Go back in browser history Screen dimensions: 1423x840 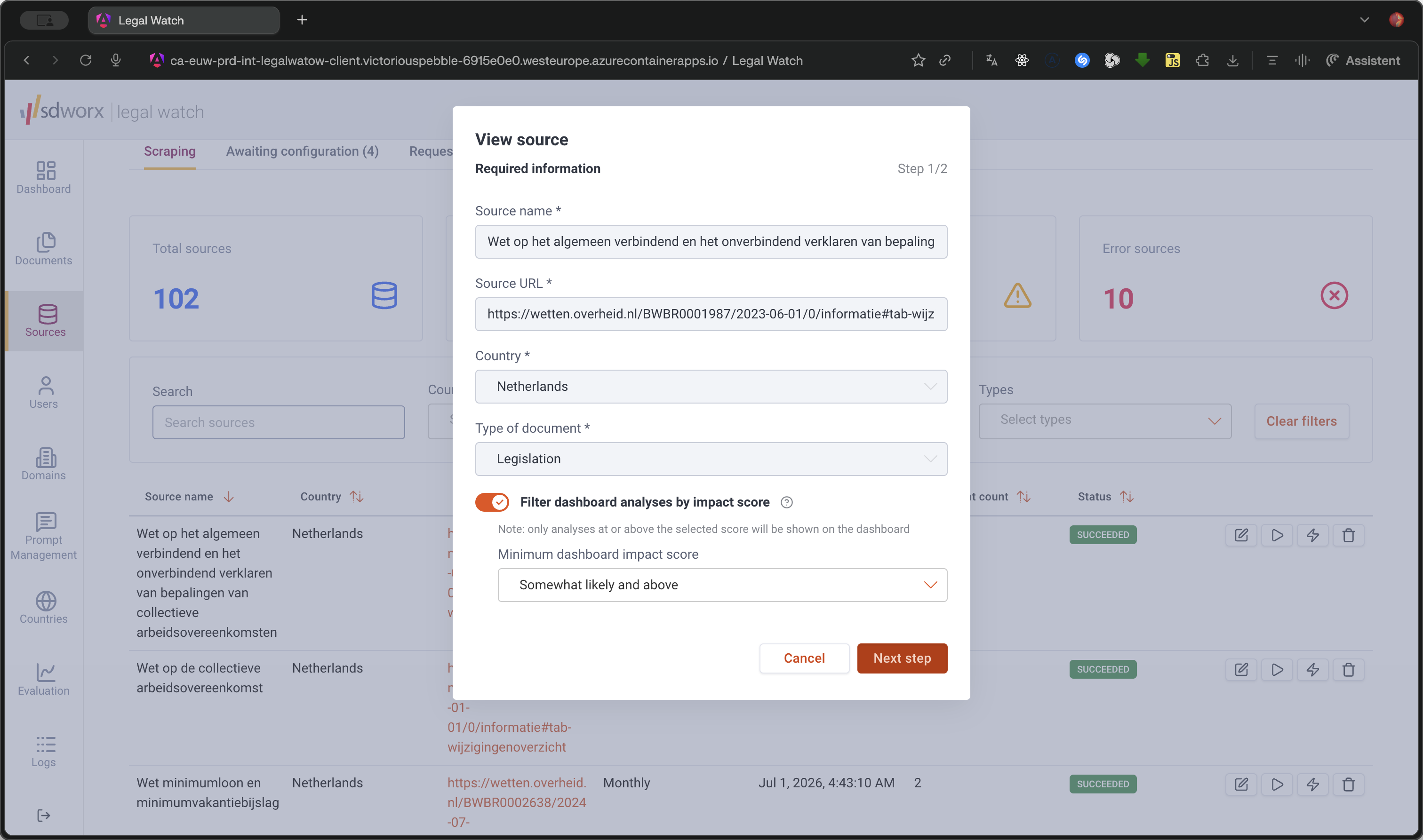pos(26,60)
